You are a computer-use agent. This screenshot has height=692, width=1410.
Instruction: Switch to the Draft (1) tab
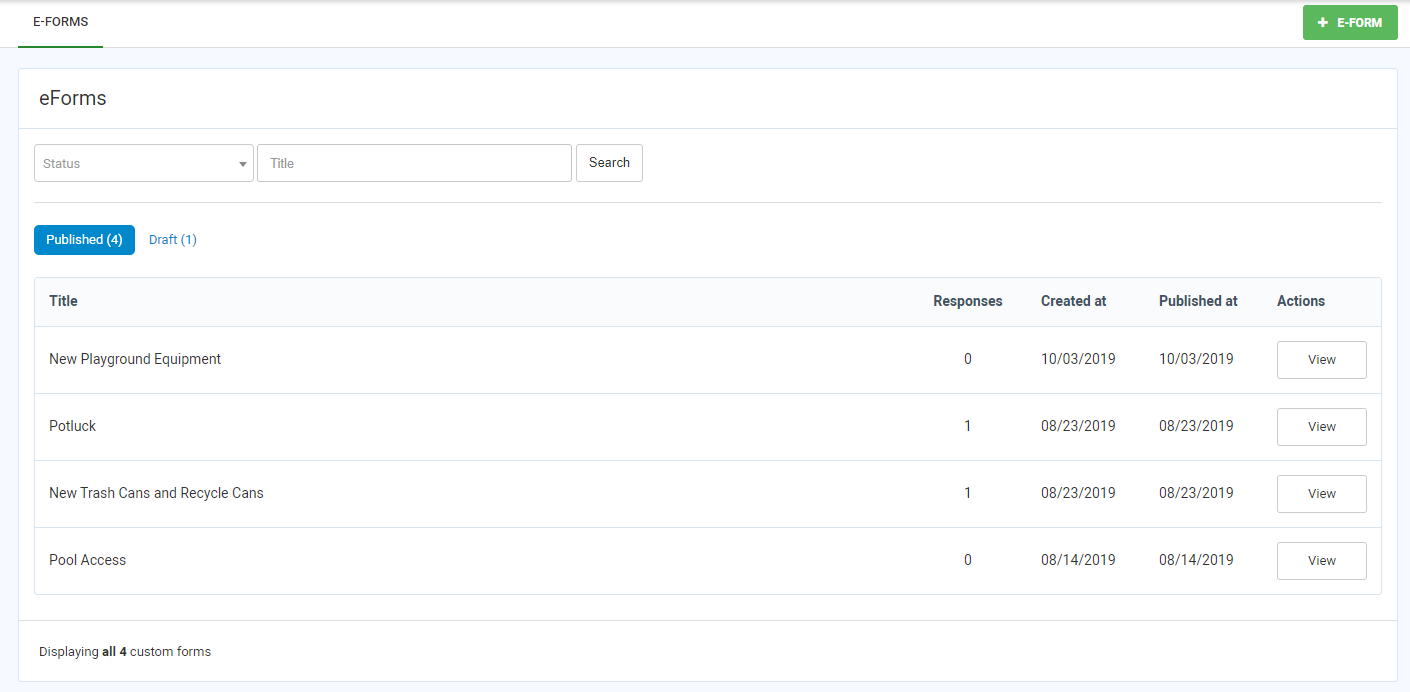172,239
